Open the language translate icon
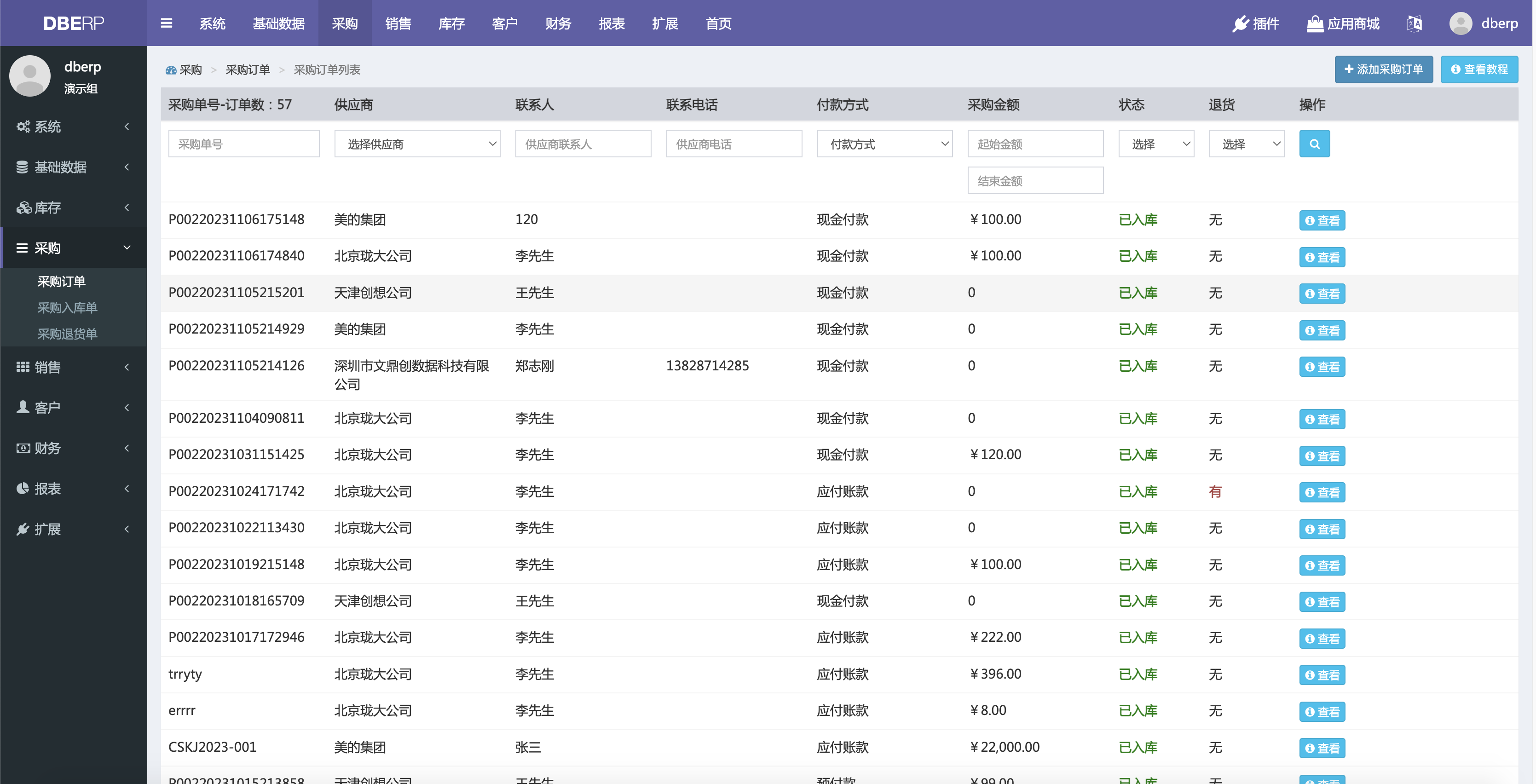Screen dimensions: 1536x784 tap(1415, 23)
